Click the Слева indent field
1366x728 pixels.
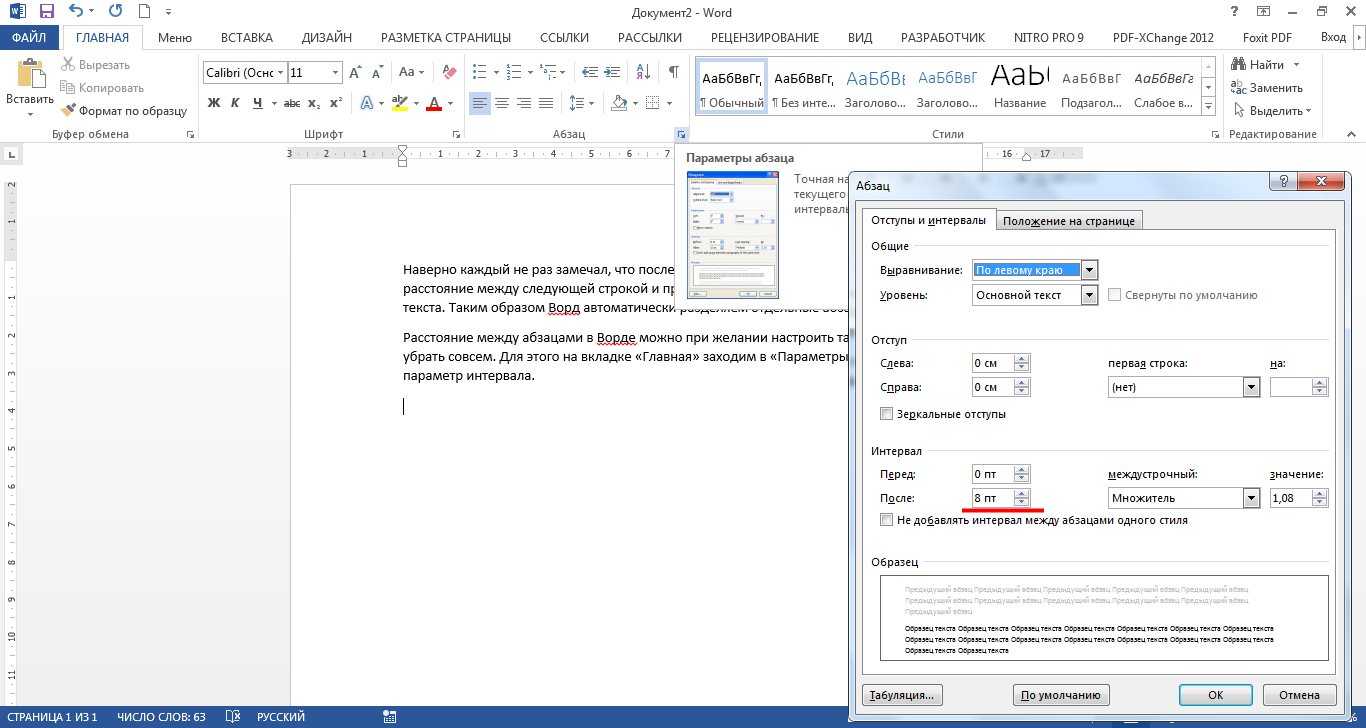(992, 363)
